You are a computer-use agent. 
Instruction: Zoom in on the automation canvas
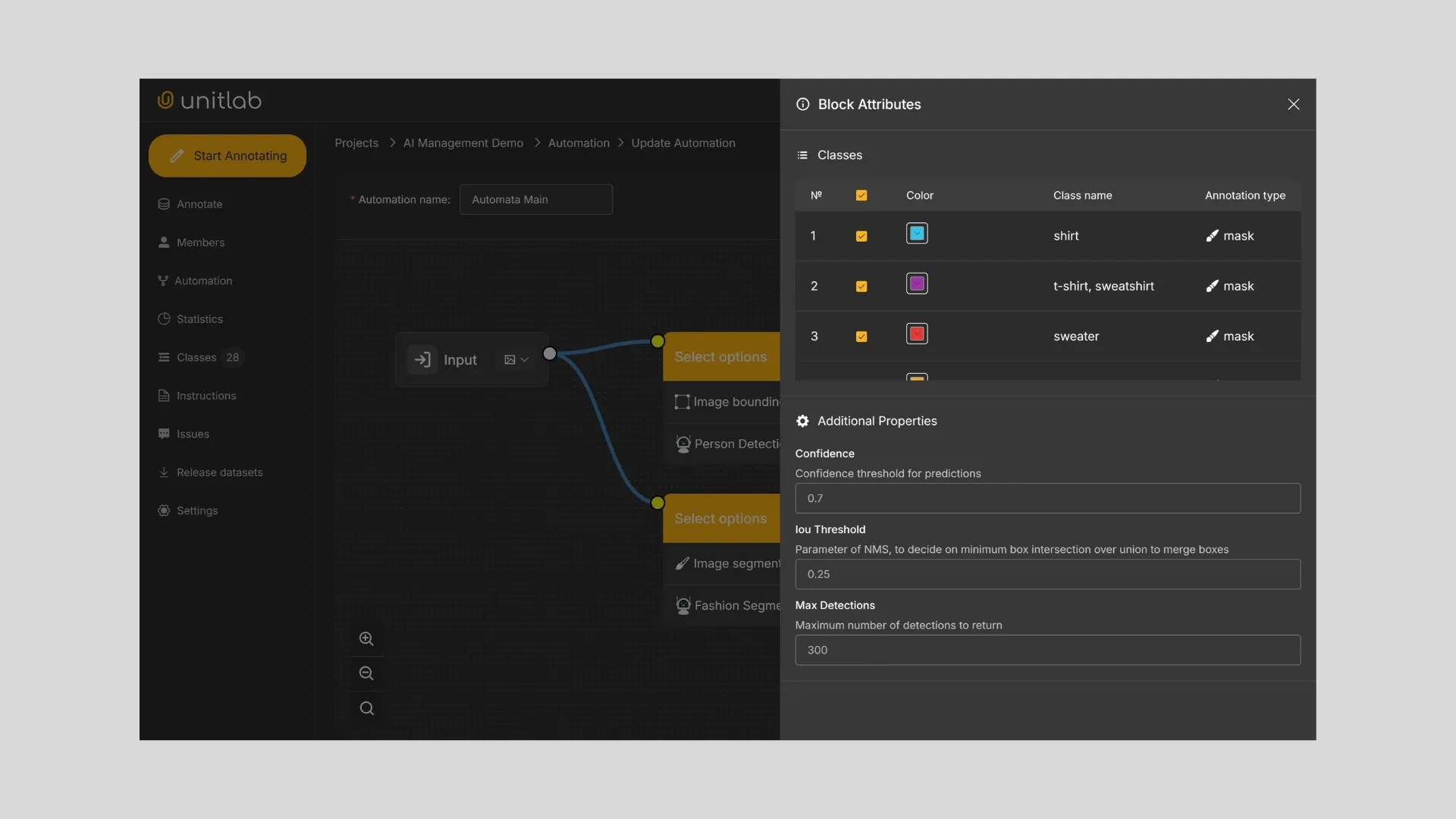366,639
